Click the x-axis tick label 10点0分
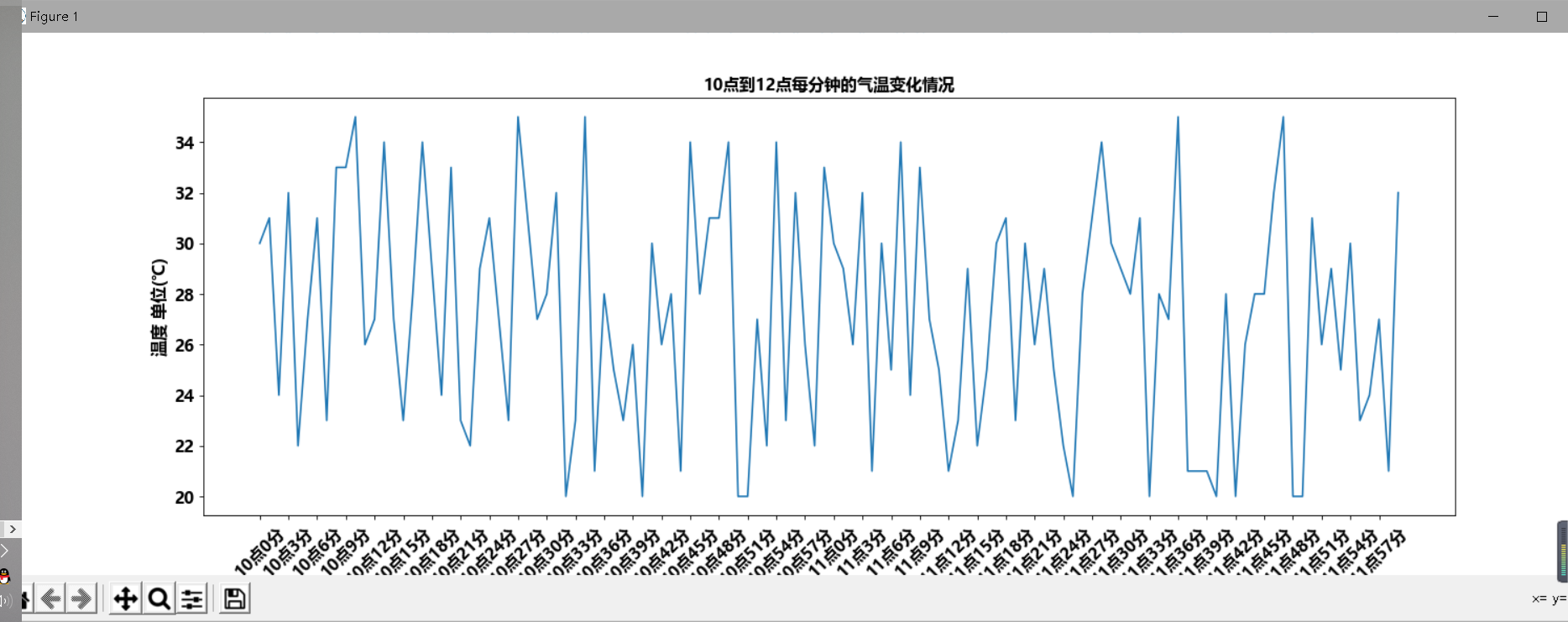The image size is (1568, 622). coord(259,551)
